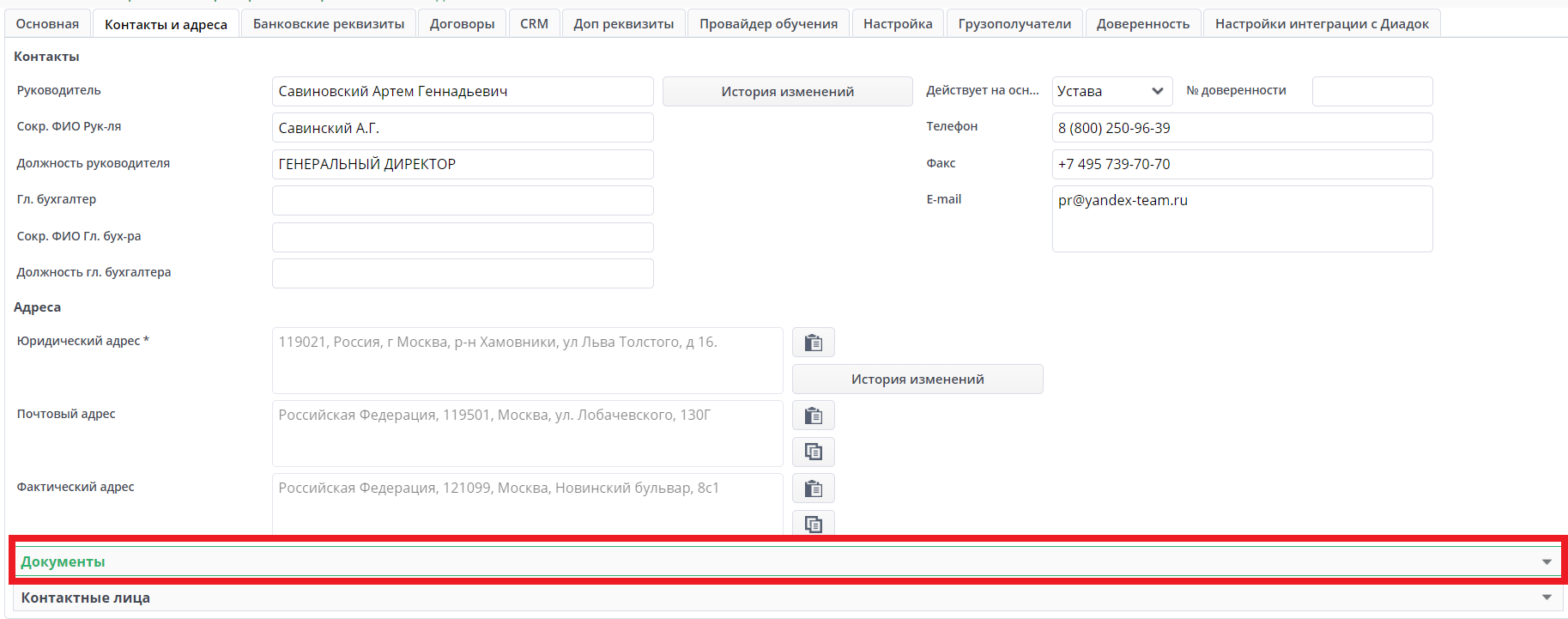
Task: Open the Настройка tab
Action: point(898,24)
